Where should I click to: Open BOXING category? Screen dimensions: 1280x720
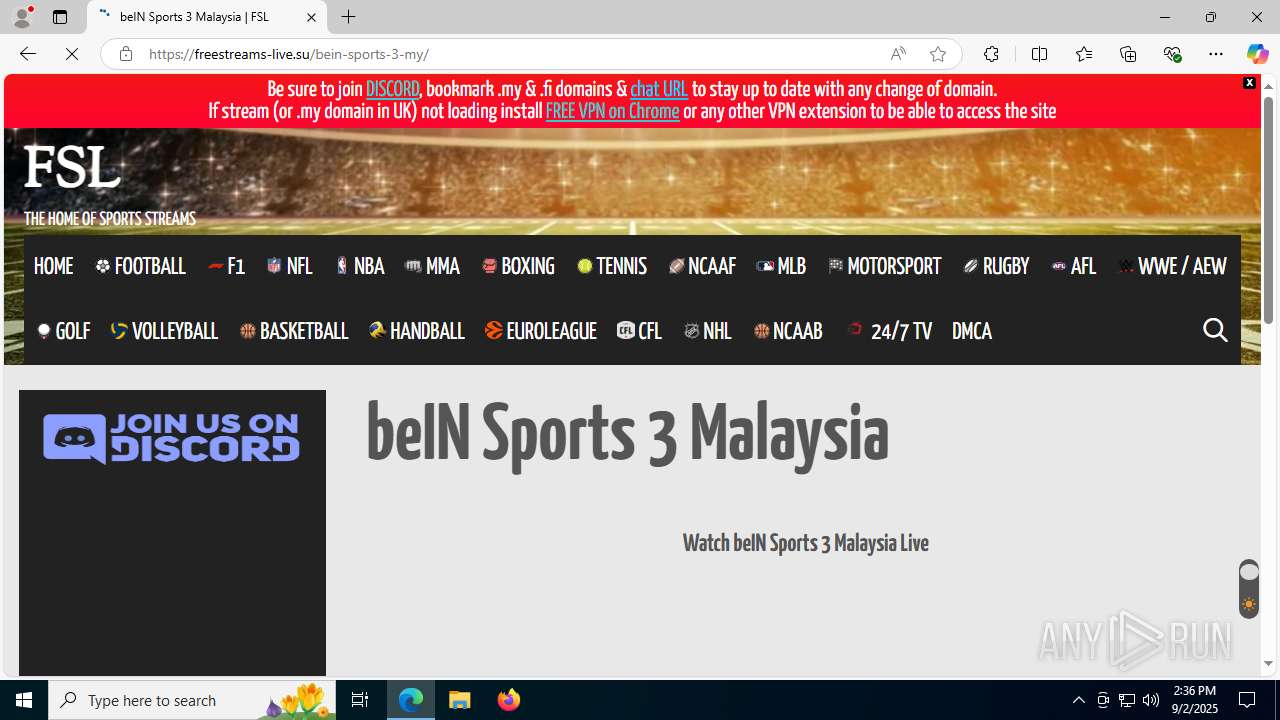(x=518, y=266)
